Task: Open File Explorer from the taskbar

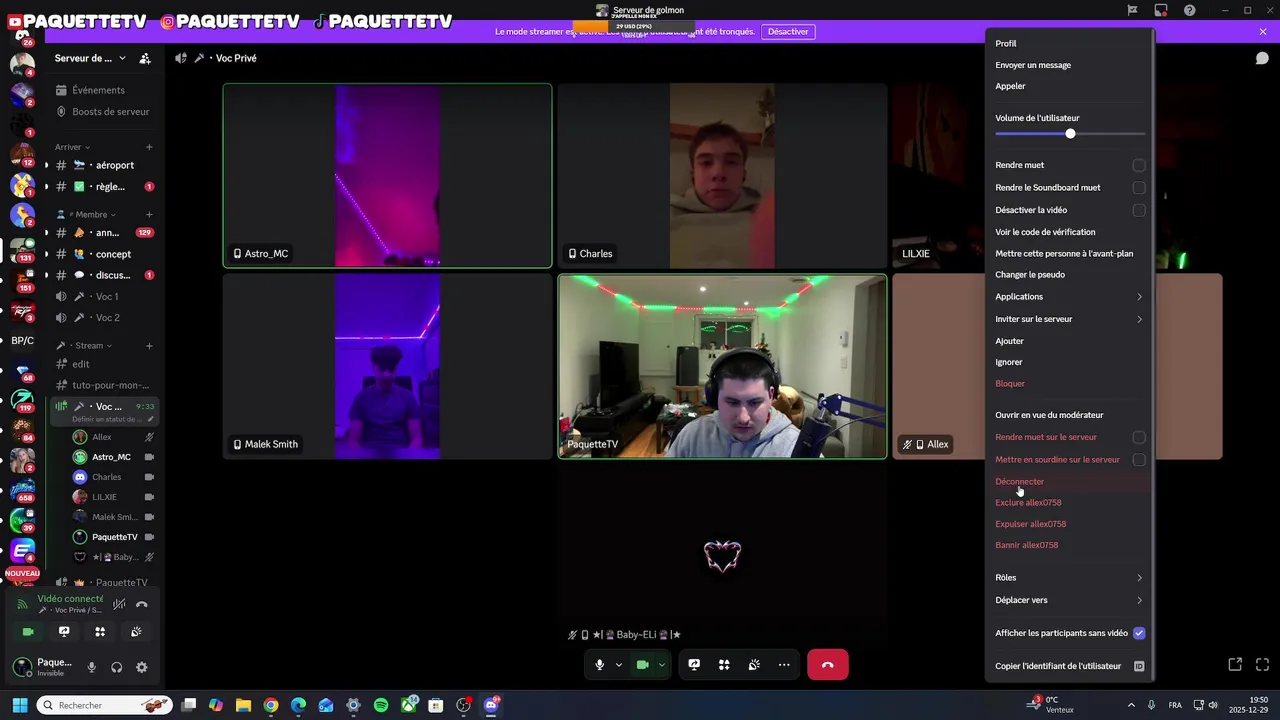Action: point(243,705)
